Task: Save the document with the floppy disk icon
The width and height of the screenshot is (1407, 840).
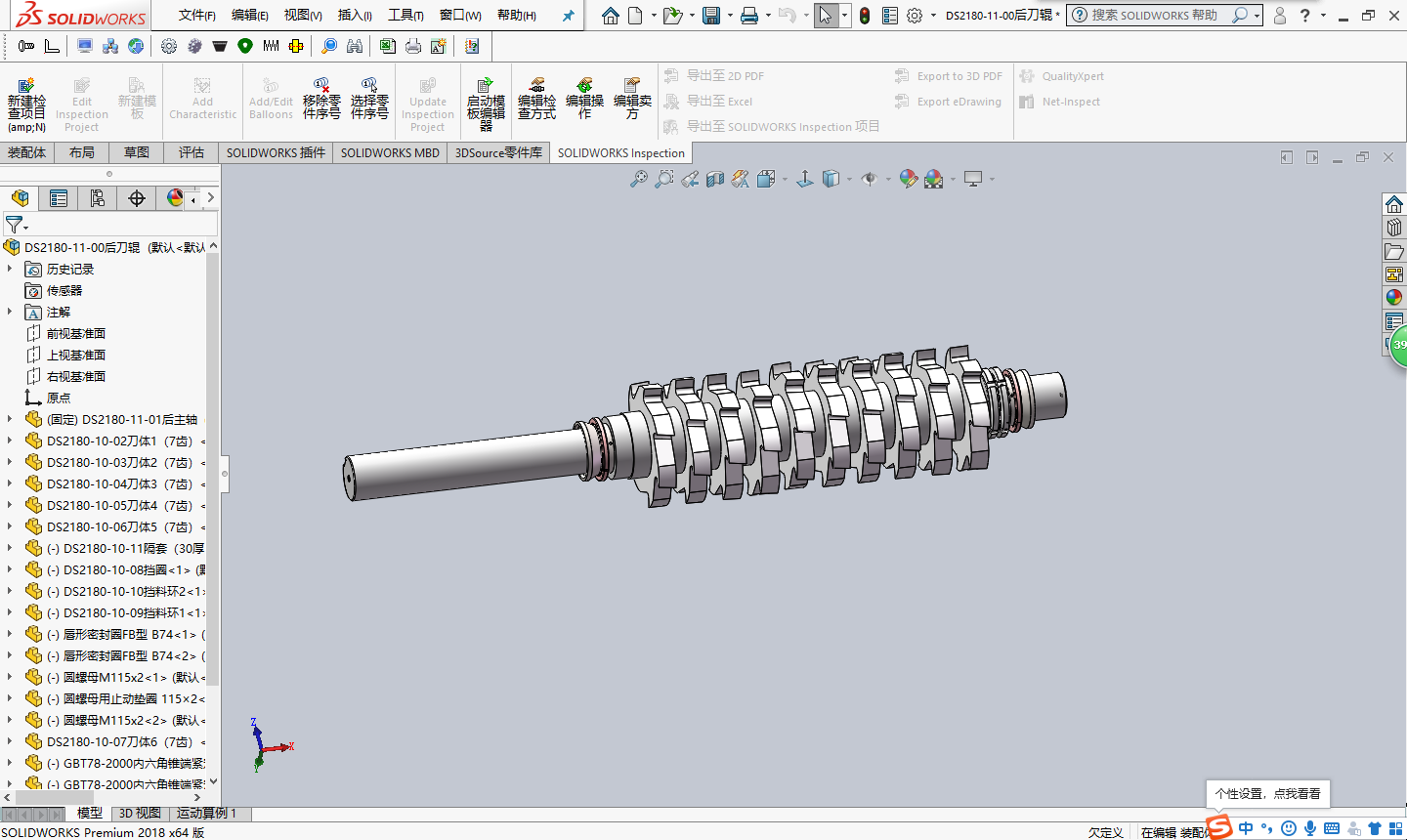Action: [711, 16]
